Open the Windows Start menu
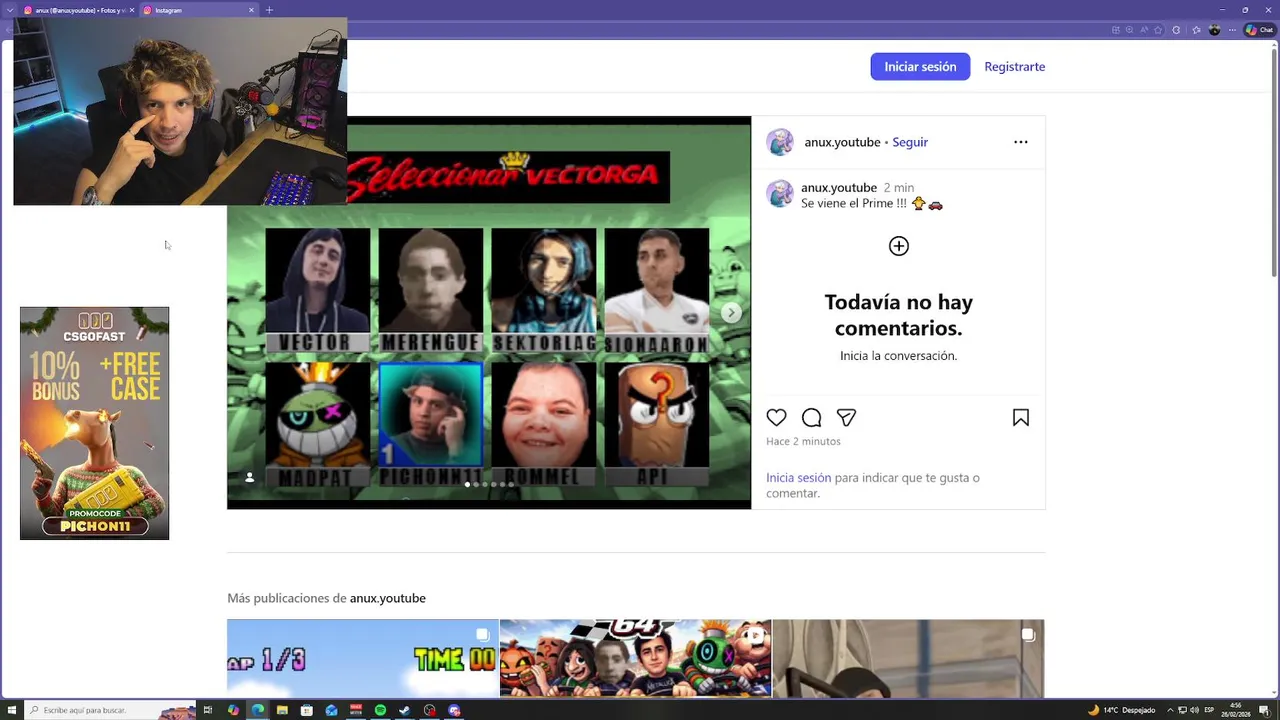This screenshot has height=720, width=1280. coord(12,710)
